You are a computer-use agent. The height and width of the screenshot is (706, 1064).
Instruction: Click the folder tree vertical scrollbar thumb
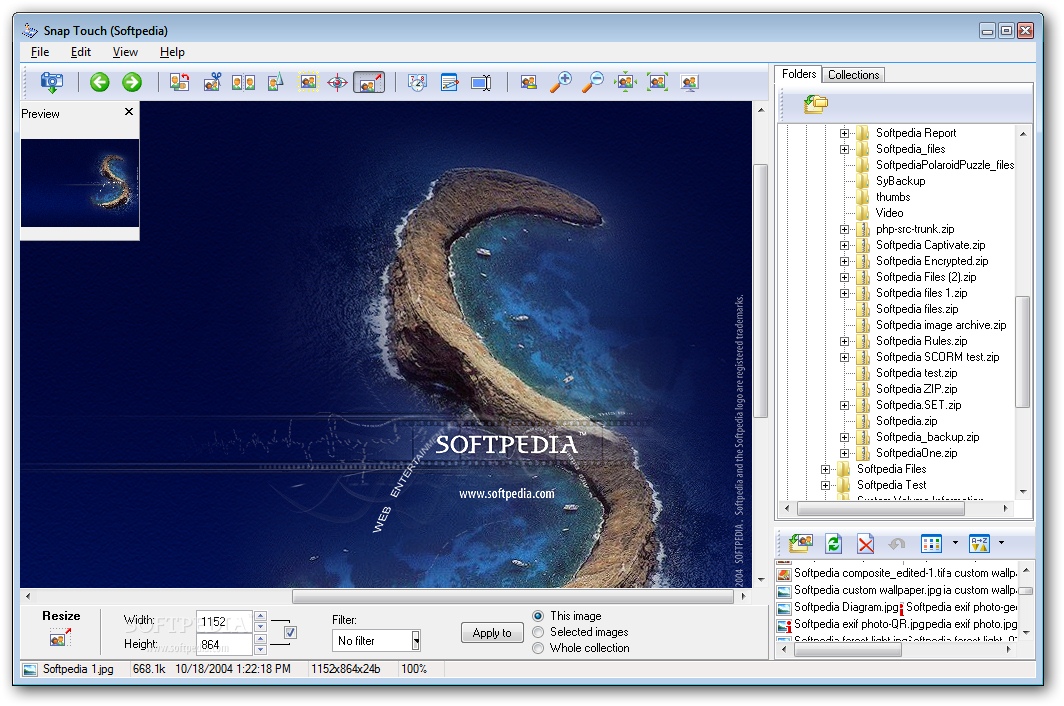[x=1023, y=352]
